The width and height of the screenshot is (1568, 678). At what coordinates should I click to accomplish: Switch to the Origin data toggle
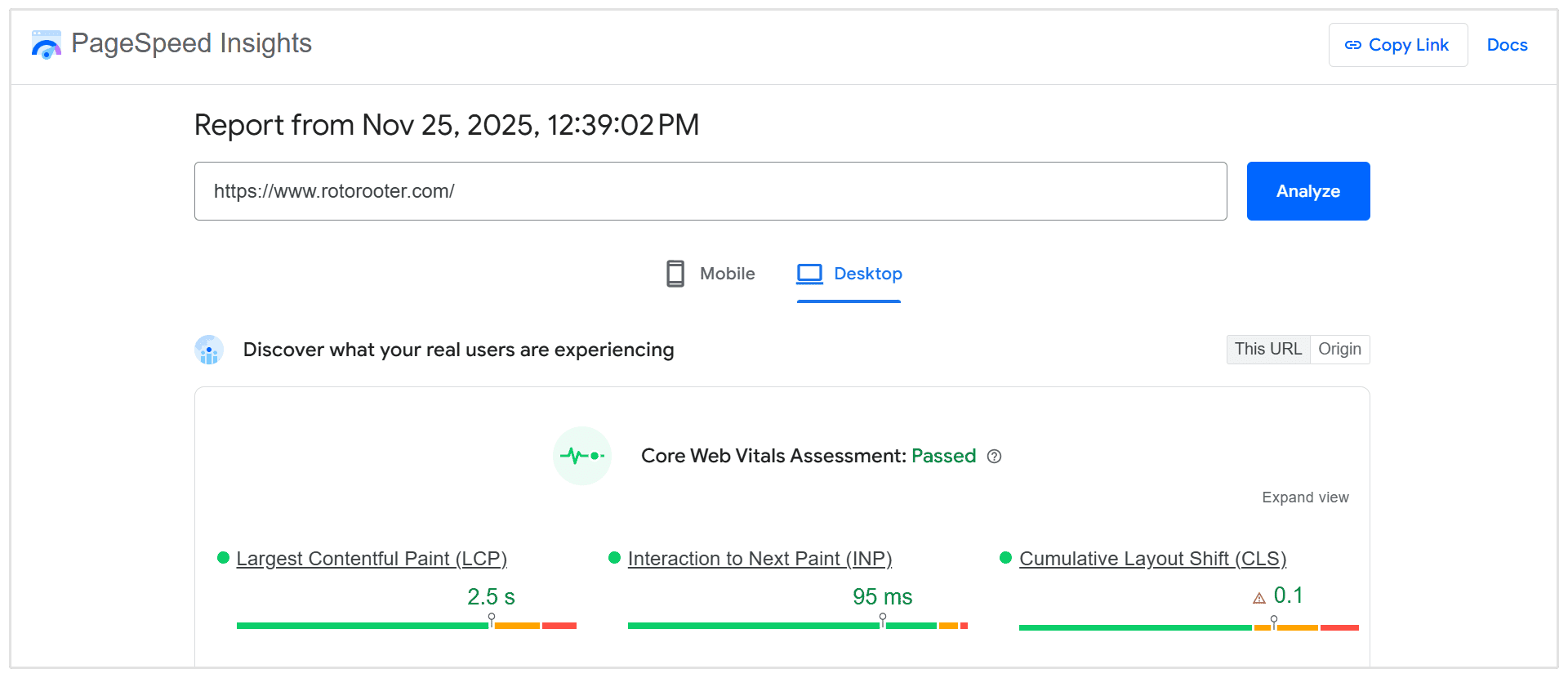click(1339, 350)
